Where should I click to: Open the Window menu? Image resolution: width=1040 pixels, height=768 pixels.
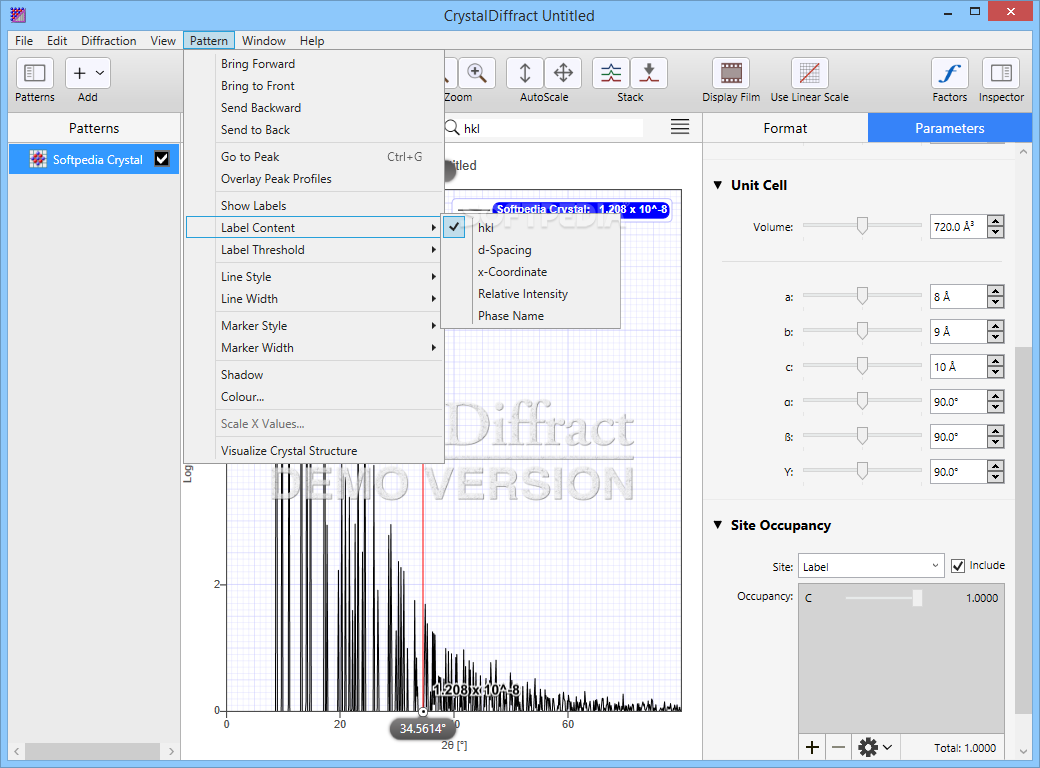coord(263,40)
